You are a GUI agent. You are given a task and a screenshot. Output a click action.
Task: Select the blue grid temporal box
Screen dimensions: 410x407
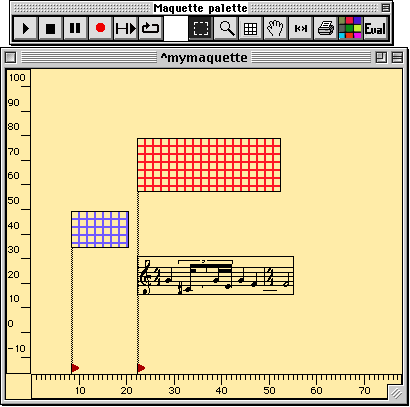(100, 229)
